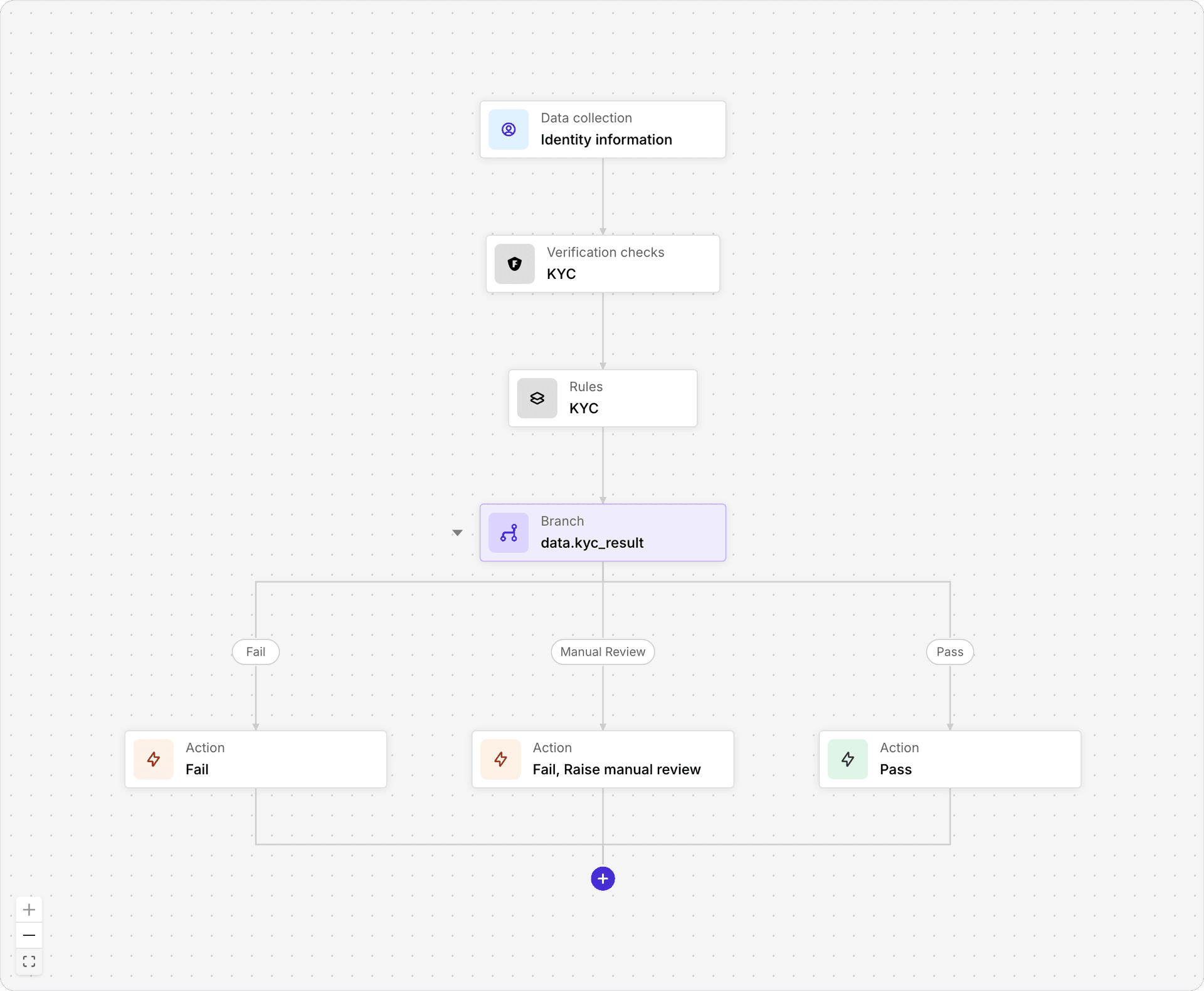Image resolution: width=1204 pixels, height=991 pixels.
Task: Select the Rules KYC node
Action: [603, 398]
